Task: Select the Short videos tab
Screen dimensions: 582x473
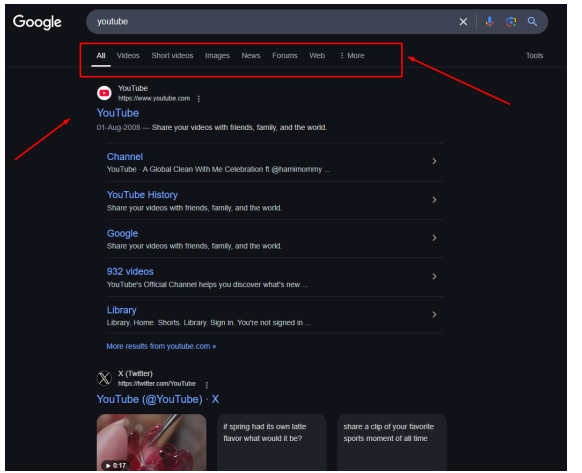Action: (172, 56)
